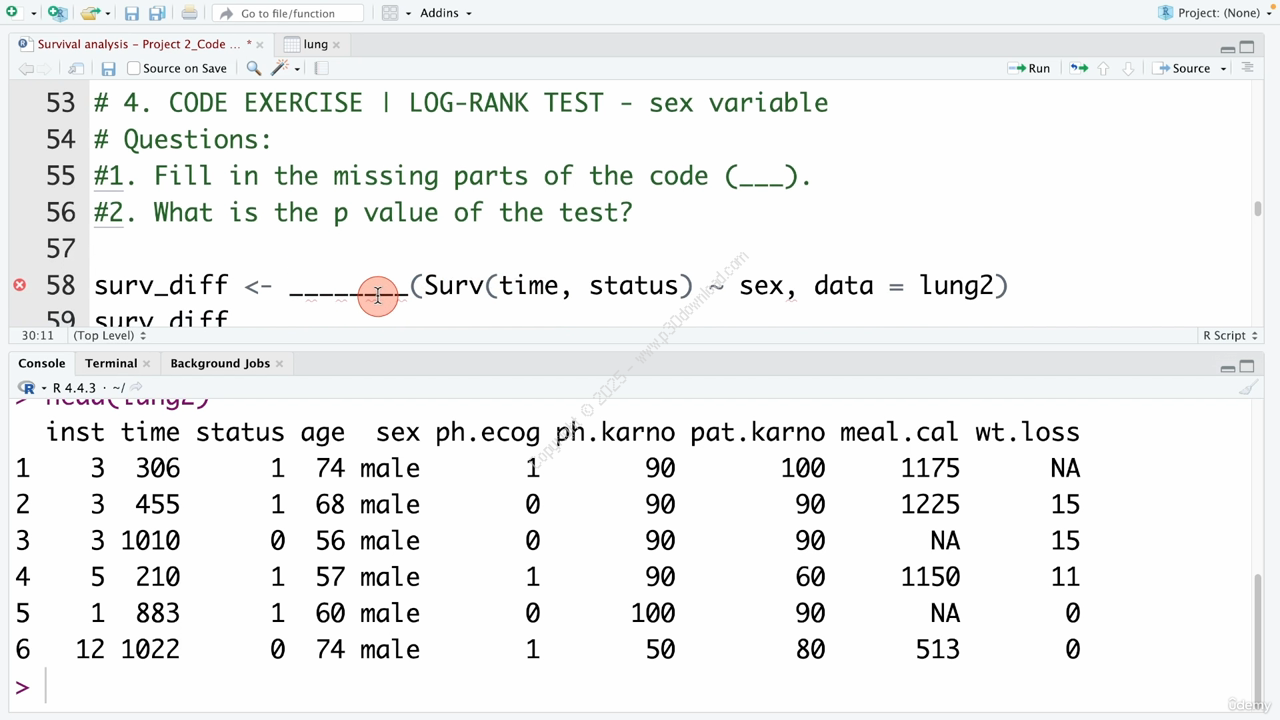Save the script from the editor toolbar
Screen dimensions: 1280x720
[108, 68]
